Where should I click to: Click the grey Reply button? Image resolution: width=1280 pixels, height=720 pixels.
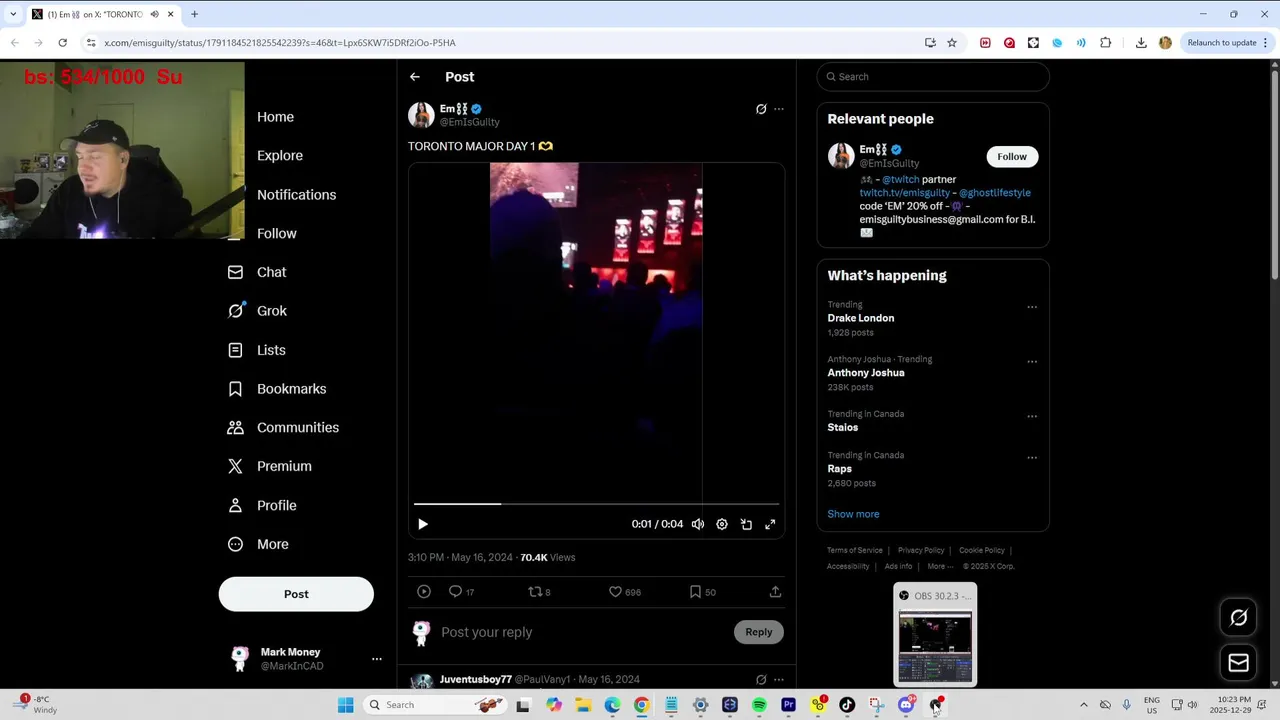click(x=759, y=632)
